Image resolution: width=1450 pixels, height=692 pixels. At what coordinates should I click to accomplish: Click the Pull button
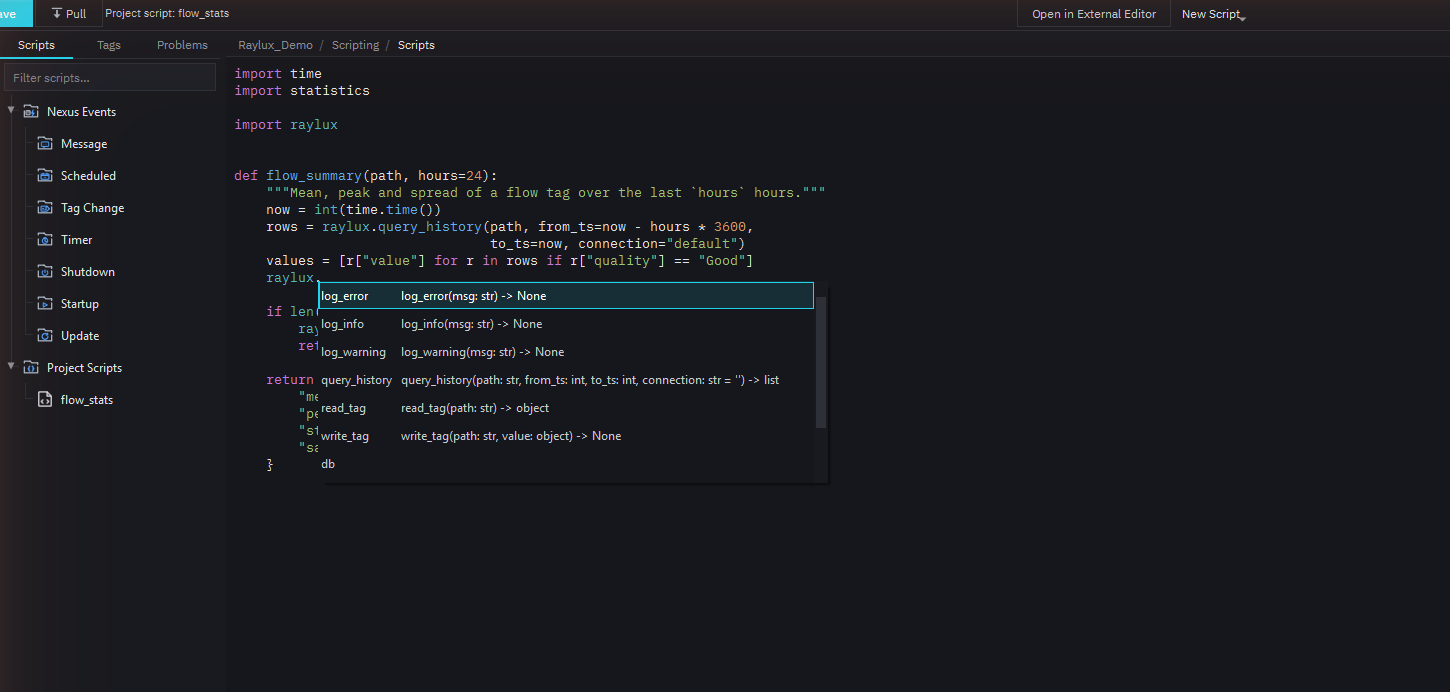(x=69, y=14)
